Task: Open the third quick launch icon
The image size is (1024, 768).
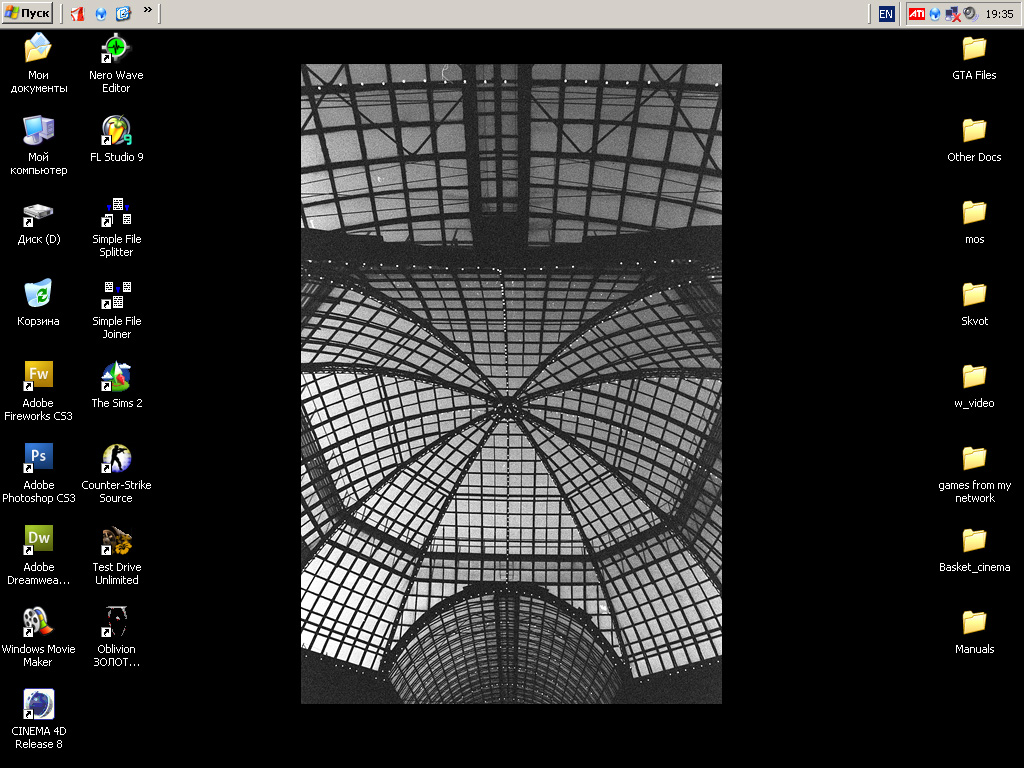Action: tap(123, 13)
